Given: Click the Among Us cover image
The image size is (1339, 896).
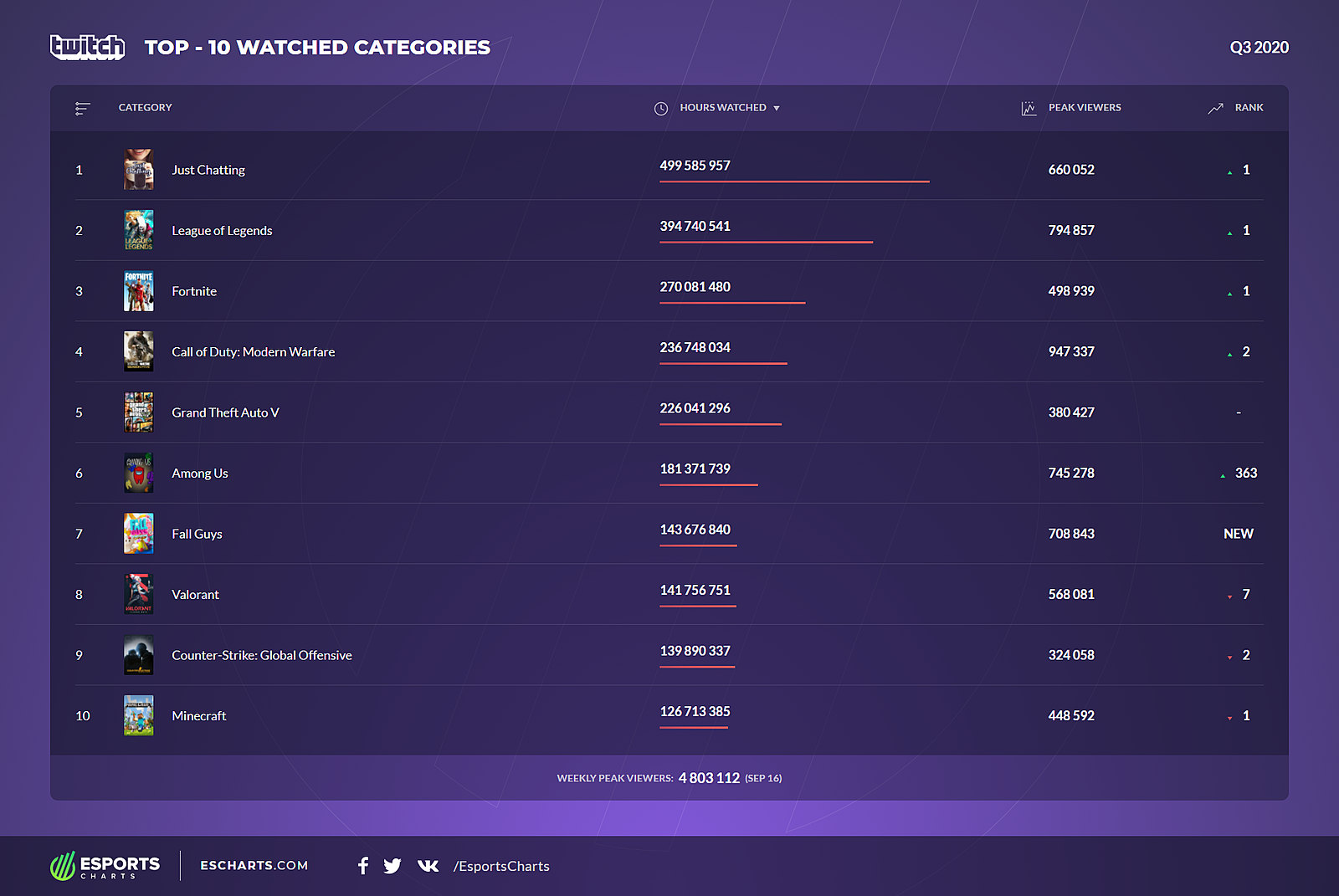Looking at the screenshot, I should (139, 473).
